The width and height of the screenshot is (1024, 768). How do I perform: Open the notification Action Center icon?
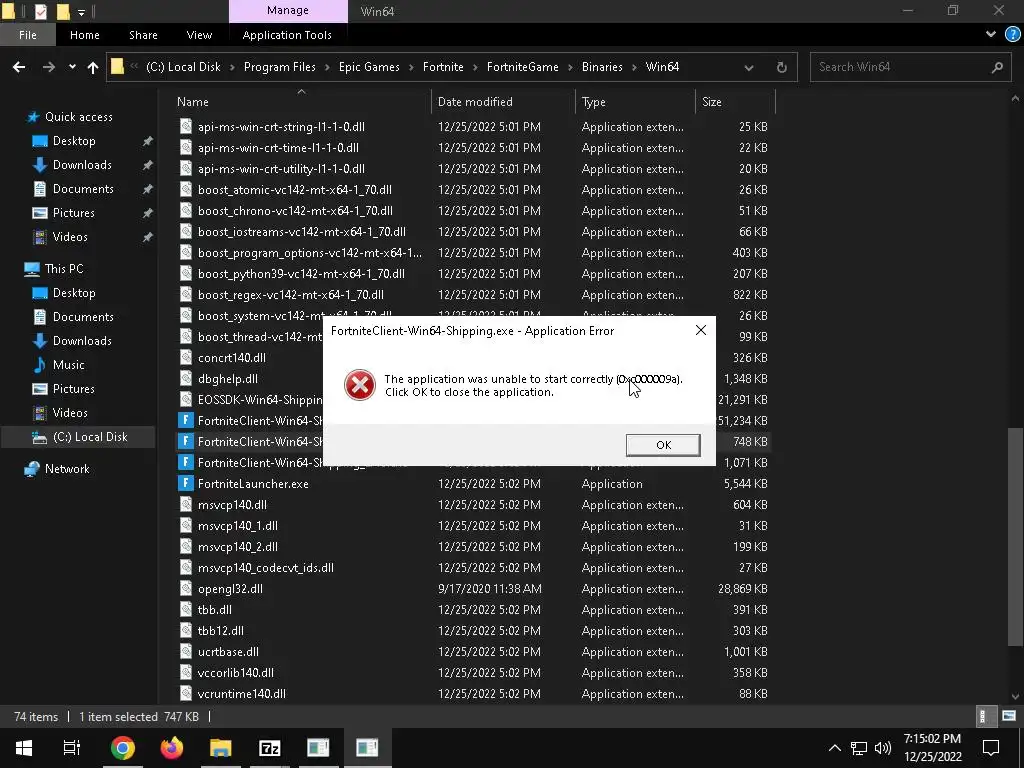click(991, 748)
